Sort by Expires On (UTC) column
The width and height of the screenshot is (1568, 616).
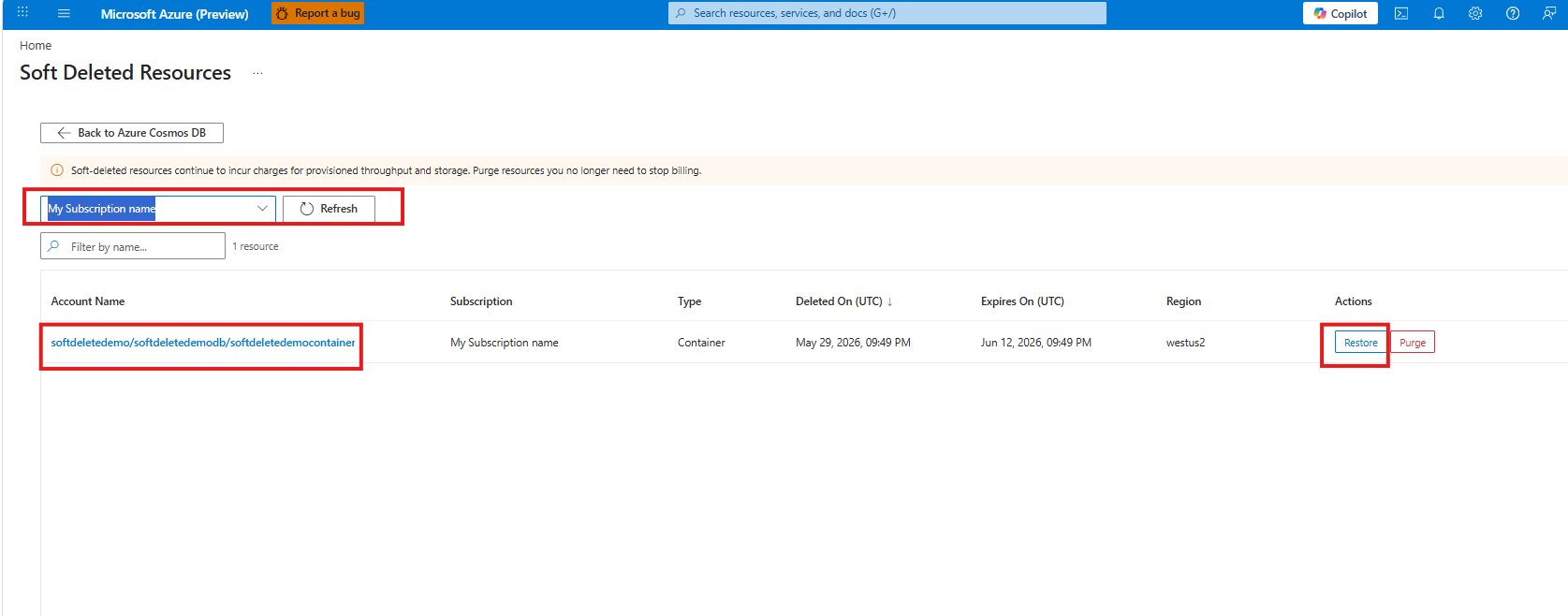click(1022, 301)
